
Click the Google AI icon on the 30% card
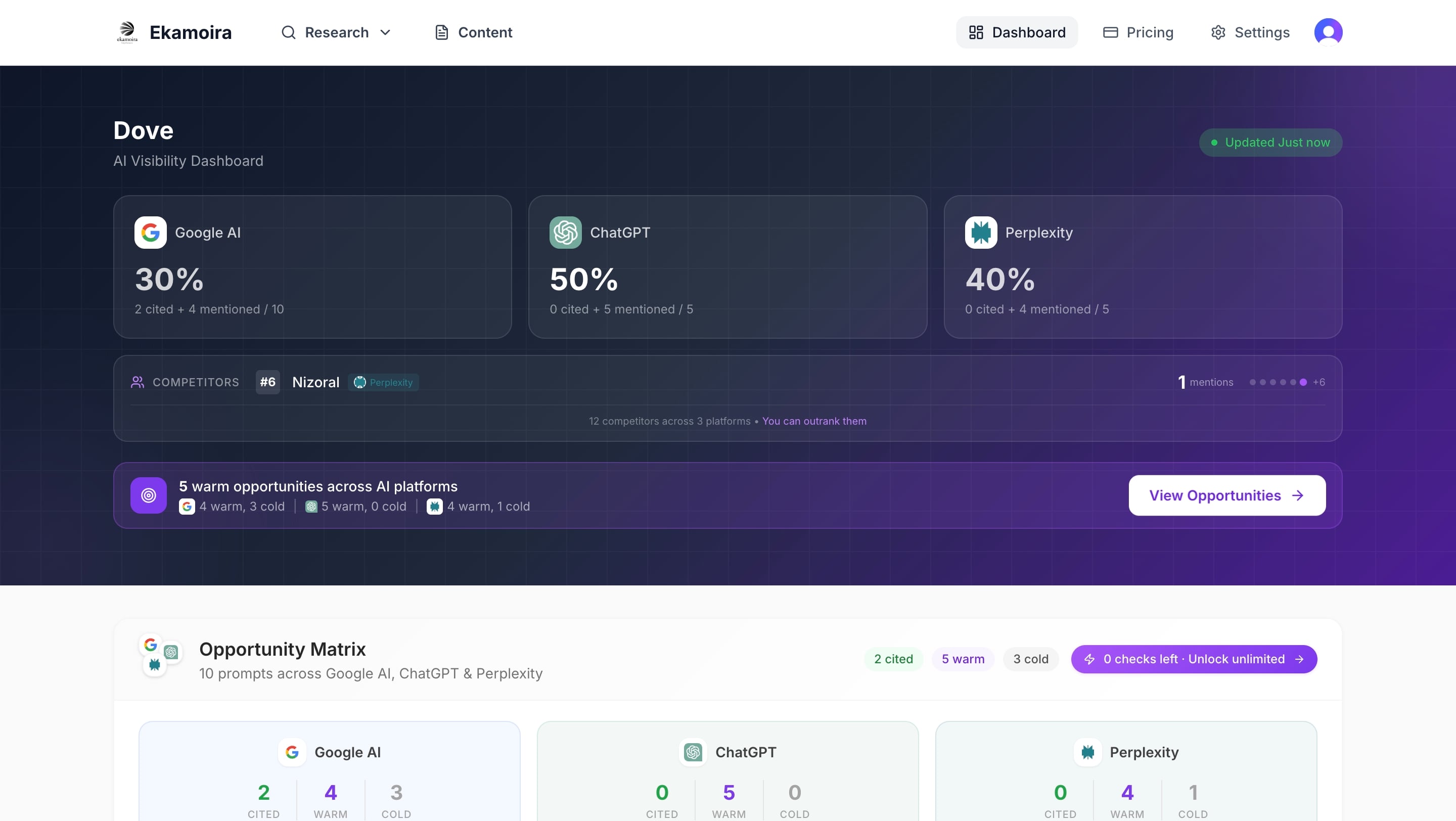click(x=150, y=232)
